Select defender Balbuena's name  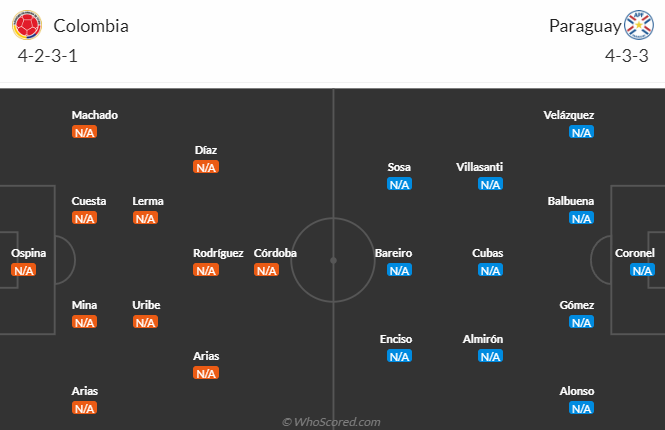571,201
